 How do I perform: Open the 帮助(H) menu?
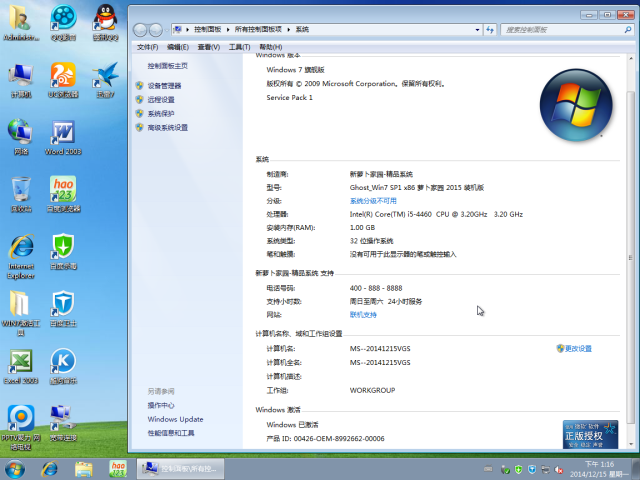tap(271, 47)
